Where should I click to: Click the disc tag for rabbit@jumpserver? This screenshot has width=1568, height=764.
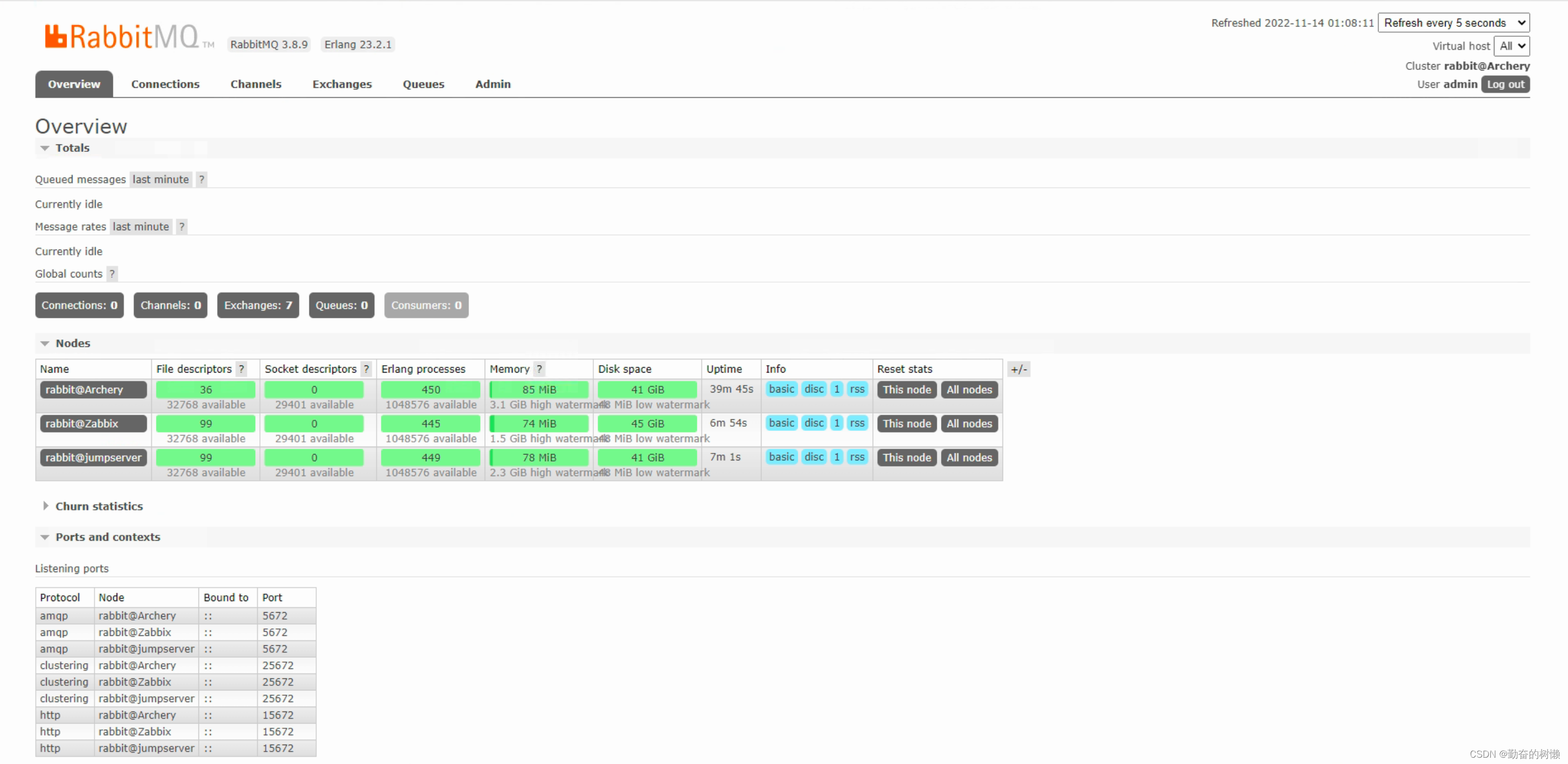814,457
